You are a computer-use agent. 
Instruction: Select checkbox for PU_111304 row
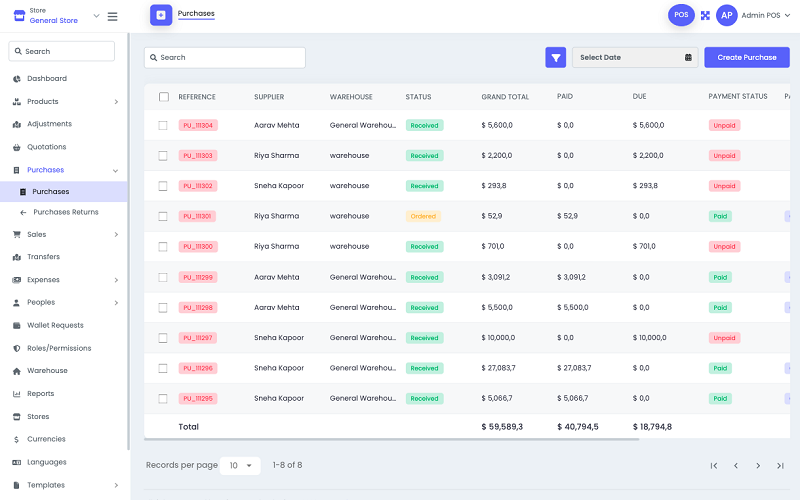tap(164, 125)
